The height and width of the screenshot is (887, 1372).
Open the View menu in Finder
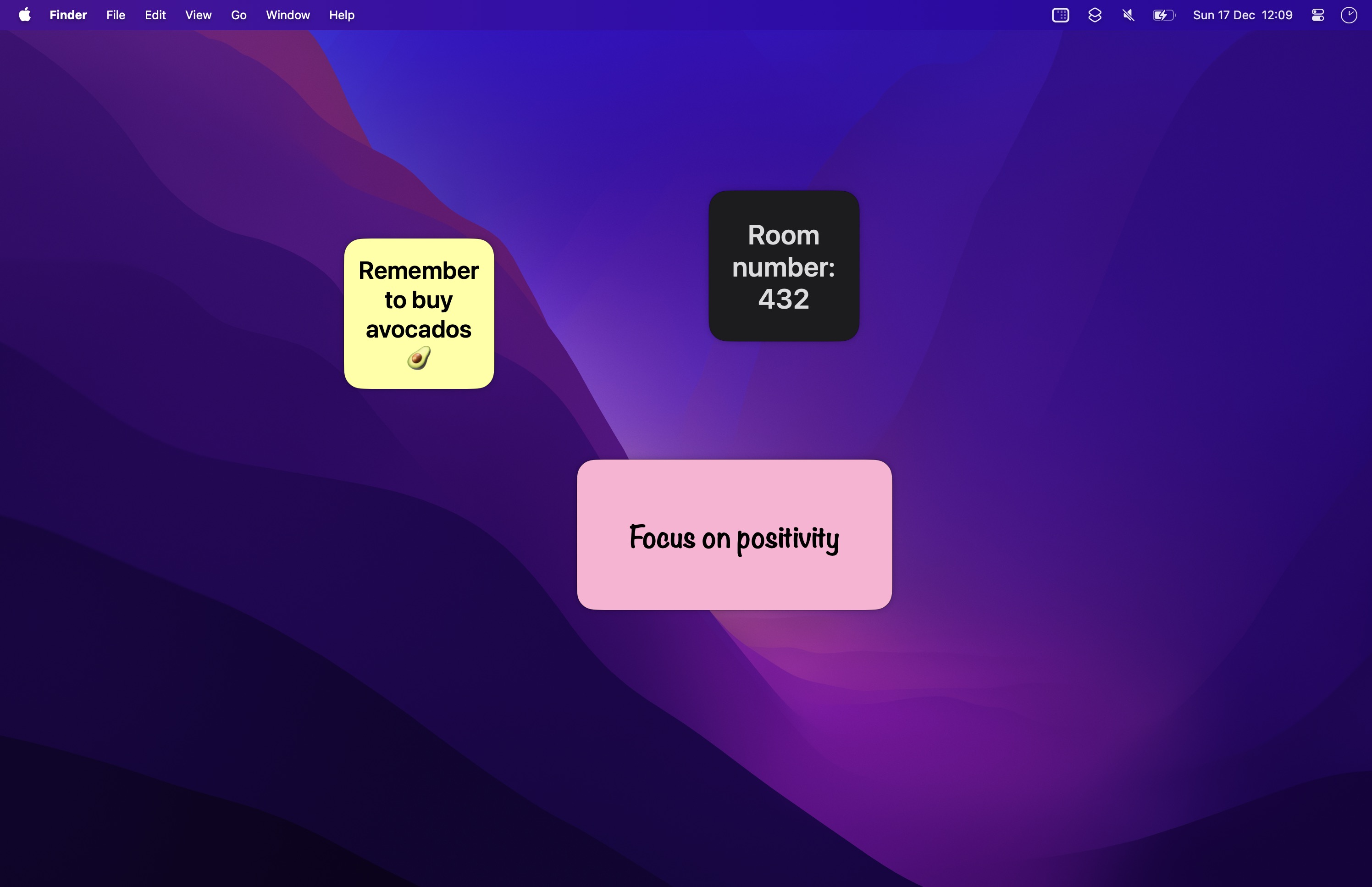[x=198, y=15]
